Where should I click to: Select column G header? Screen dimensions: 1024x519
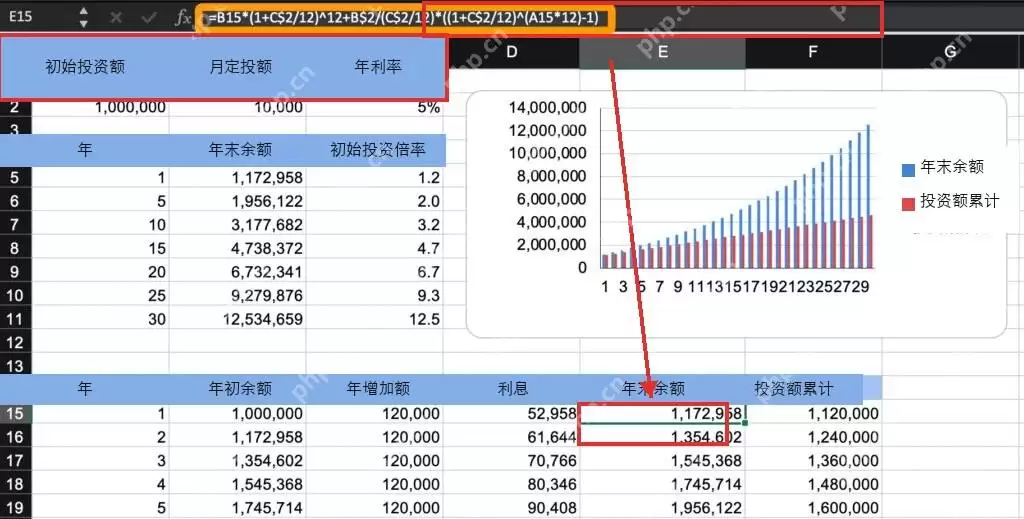pyautogui.click(x=951, y=52)
